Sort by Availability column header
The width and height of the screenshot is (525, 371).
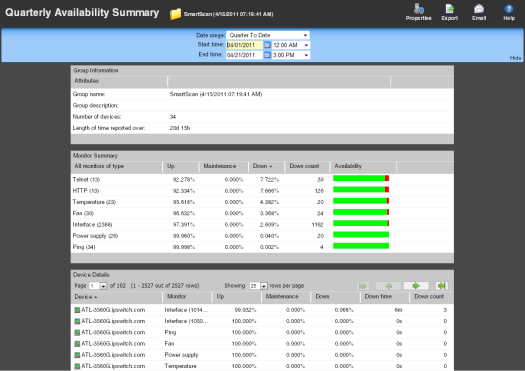point(348,166)
